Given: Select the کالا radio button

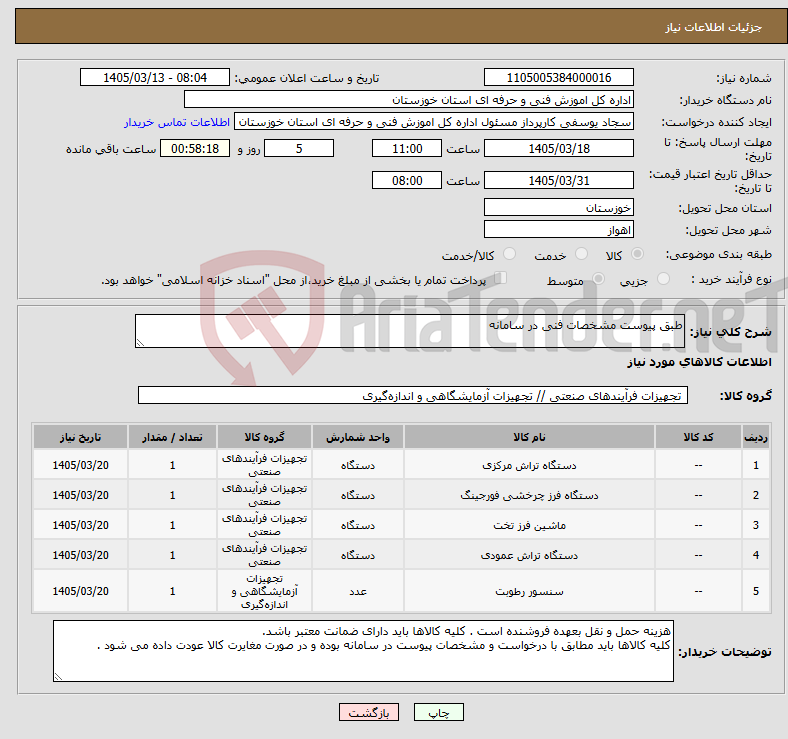Looking at the screenshot, I should (637, 254).
